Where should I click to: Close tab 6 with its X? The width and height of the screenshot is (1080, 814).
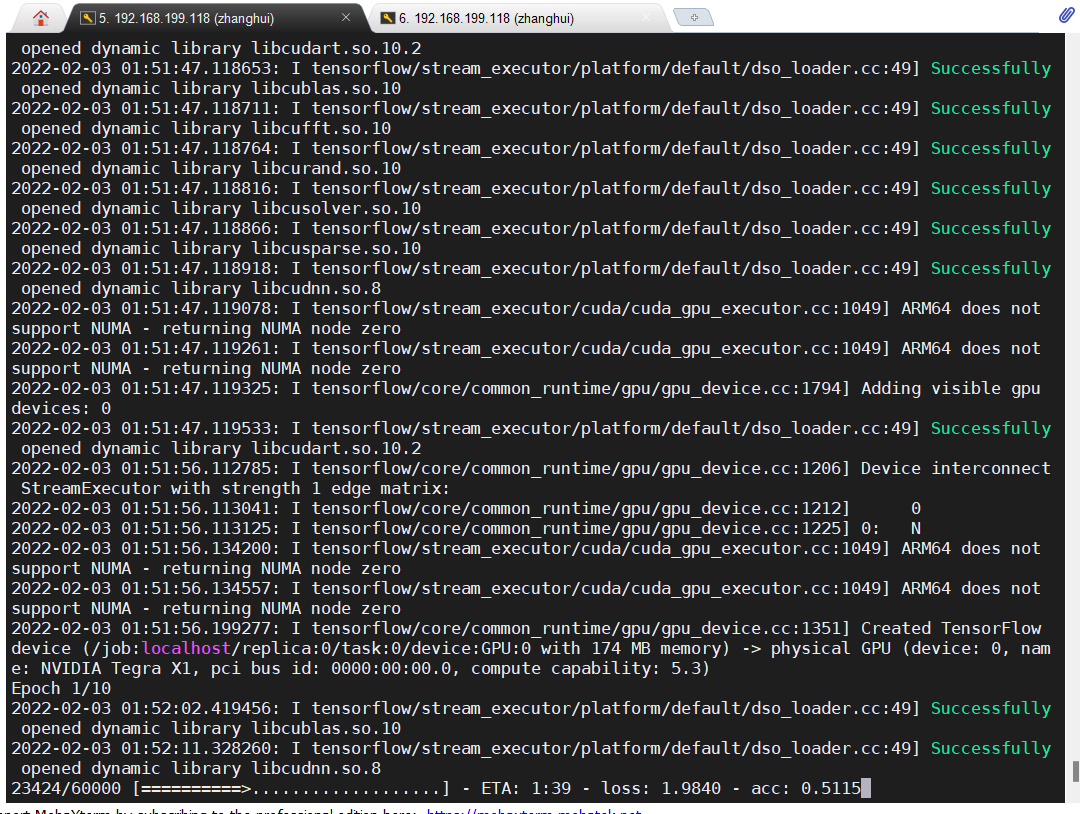(646, 17)
